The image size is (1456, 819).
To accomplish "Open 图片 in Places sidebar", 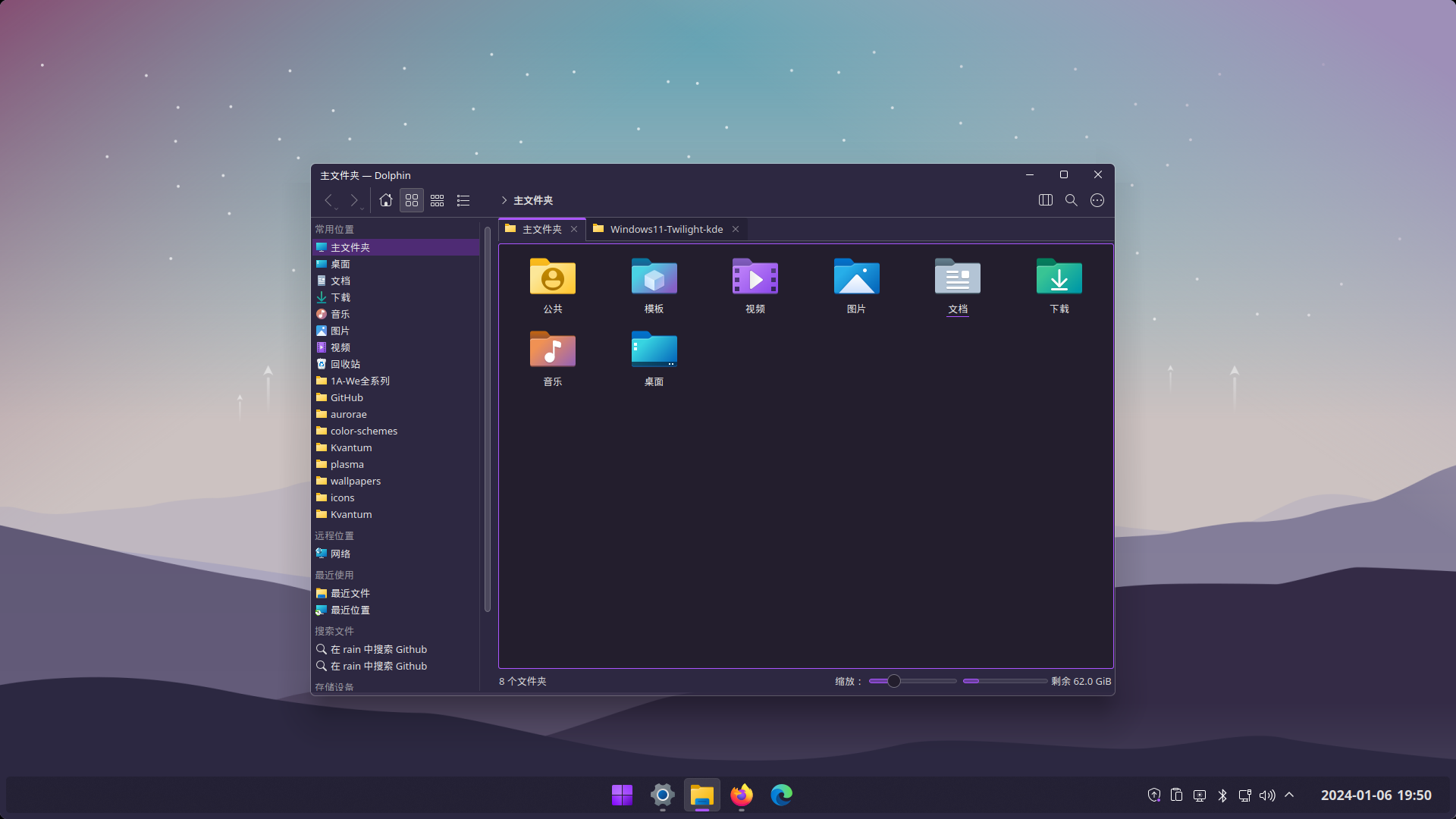I will point(396,331).
